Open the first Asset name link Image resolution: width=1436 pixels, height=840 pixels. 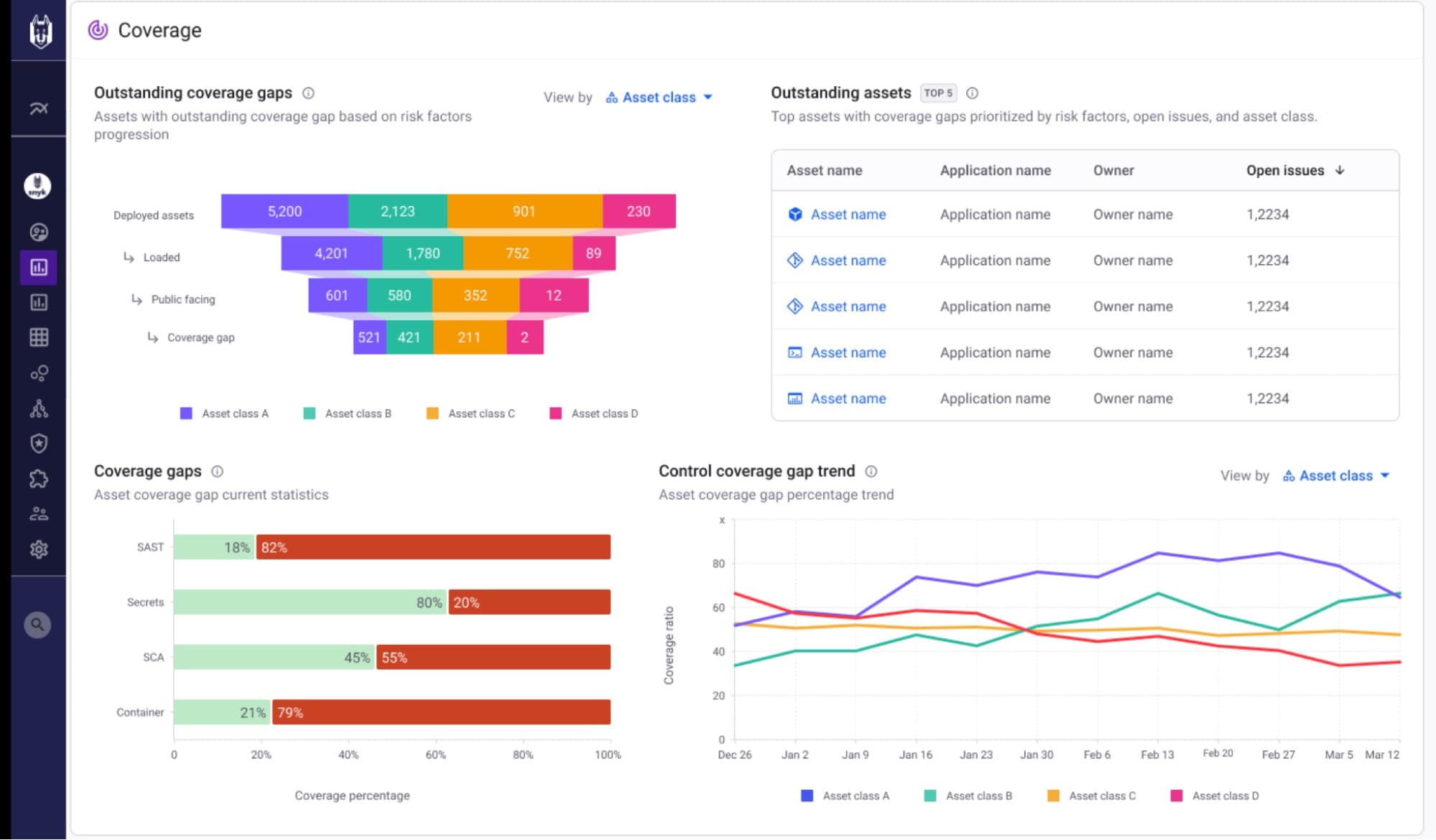848,214
